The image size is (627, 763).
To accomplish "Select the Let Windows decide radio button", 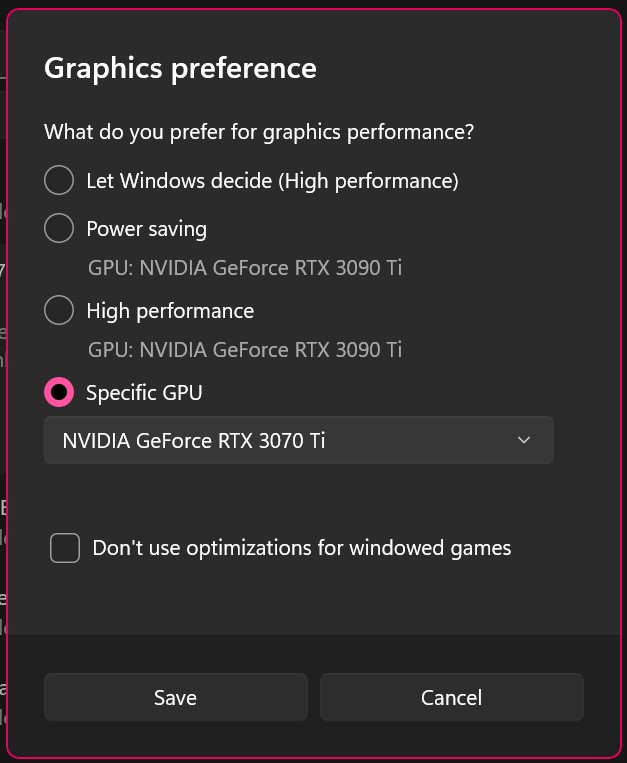I will point(59,180).
